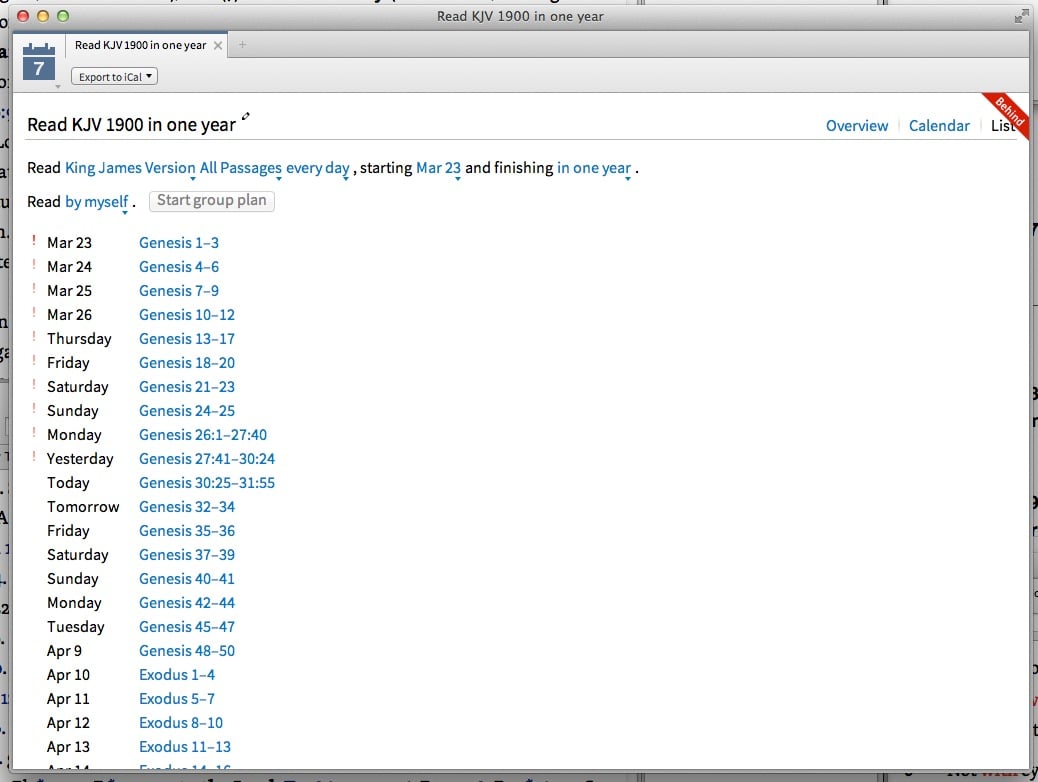Screen dimensions: 1038x782
Task: Click the overdue marker beside Mar 26
Action: pyautogui.click(x=34, y=312)
